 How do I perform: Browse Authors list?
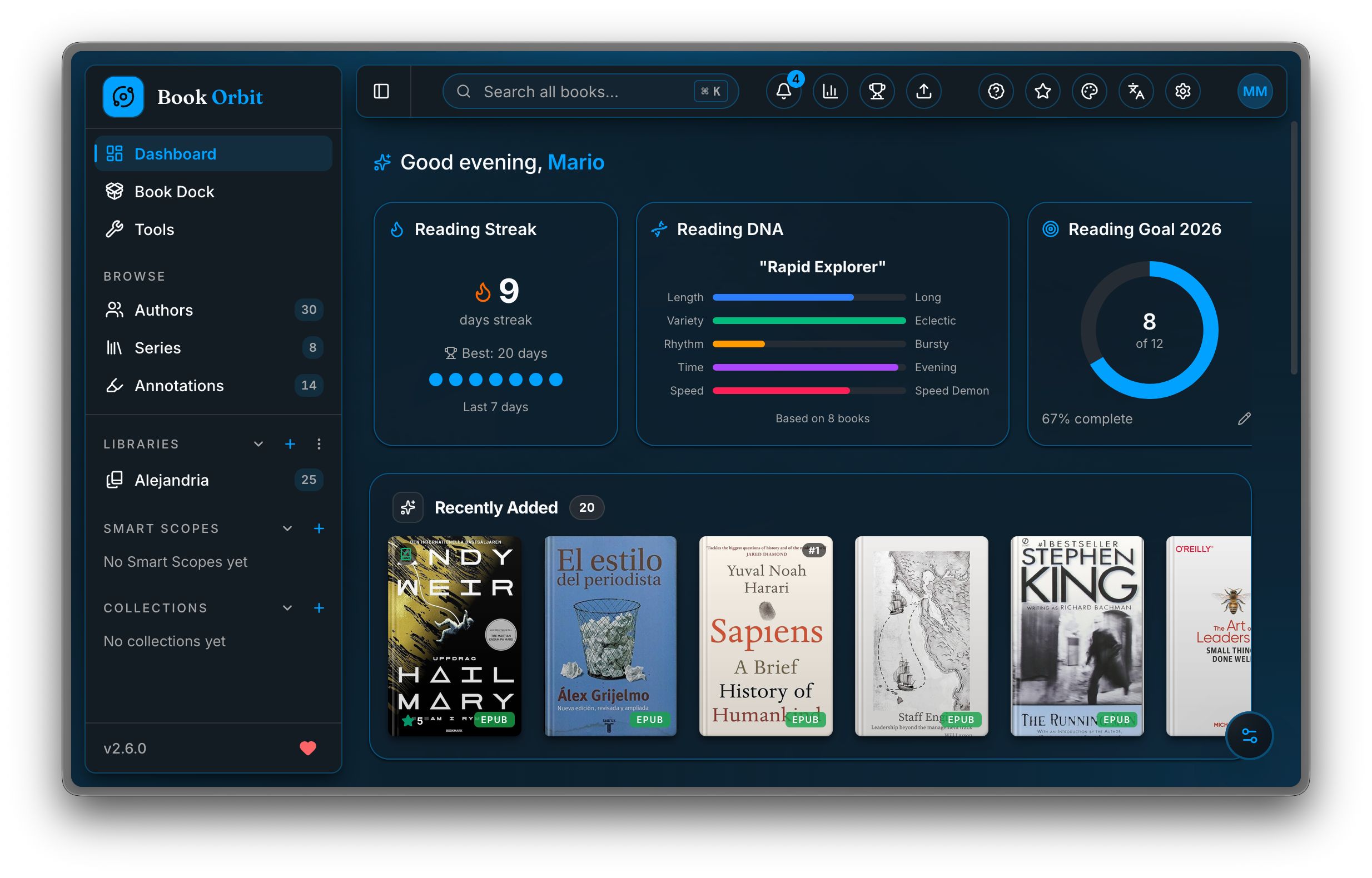click(213, 310)
